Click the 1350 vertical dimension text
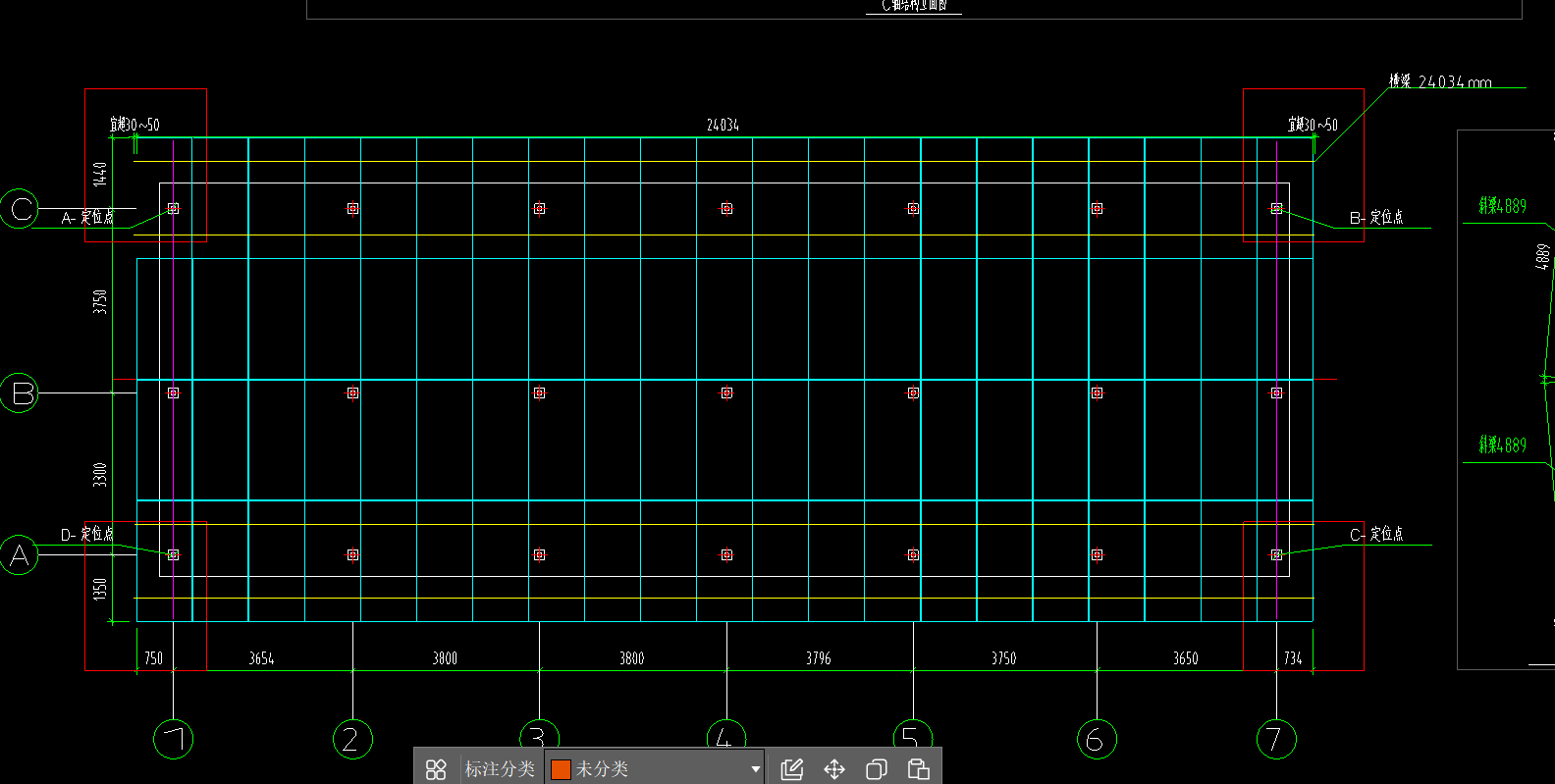 [x=99, y=590]
